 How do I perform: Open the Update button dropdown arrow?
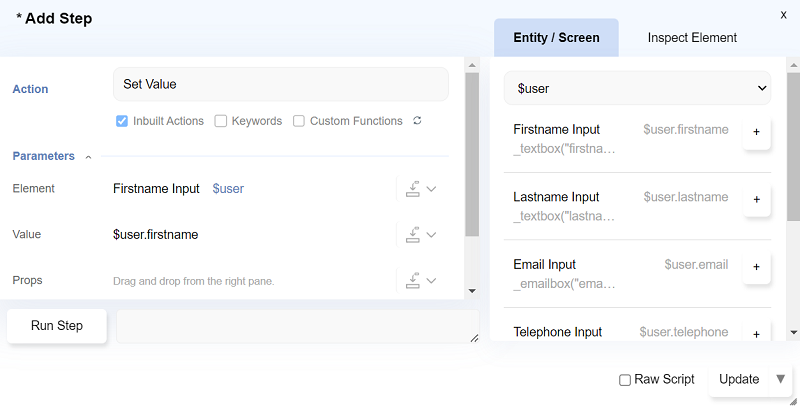point(781,379)
